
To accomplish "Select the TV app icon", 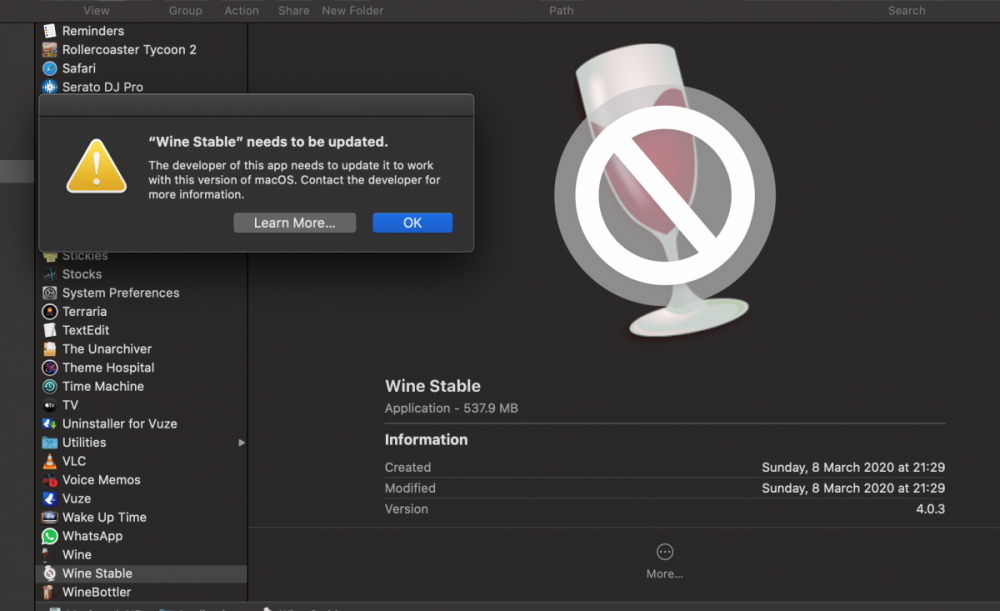I will pyautogui.click(x=51, y=405).
